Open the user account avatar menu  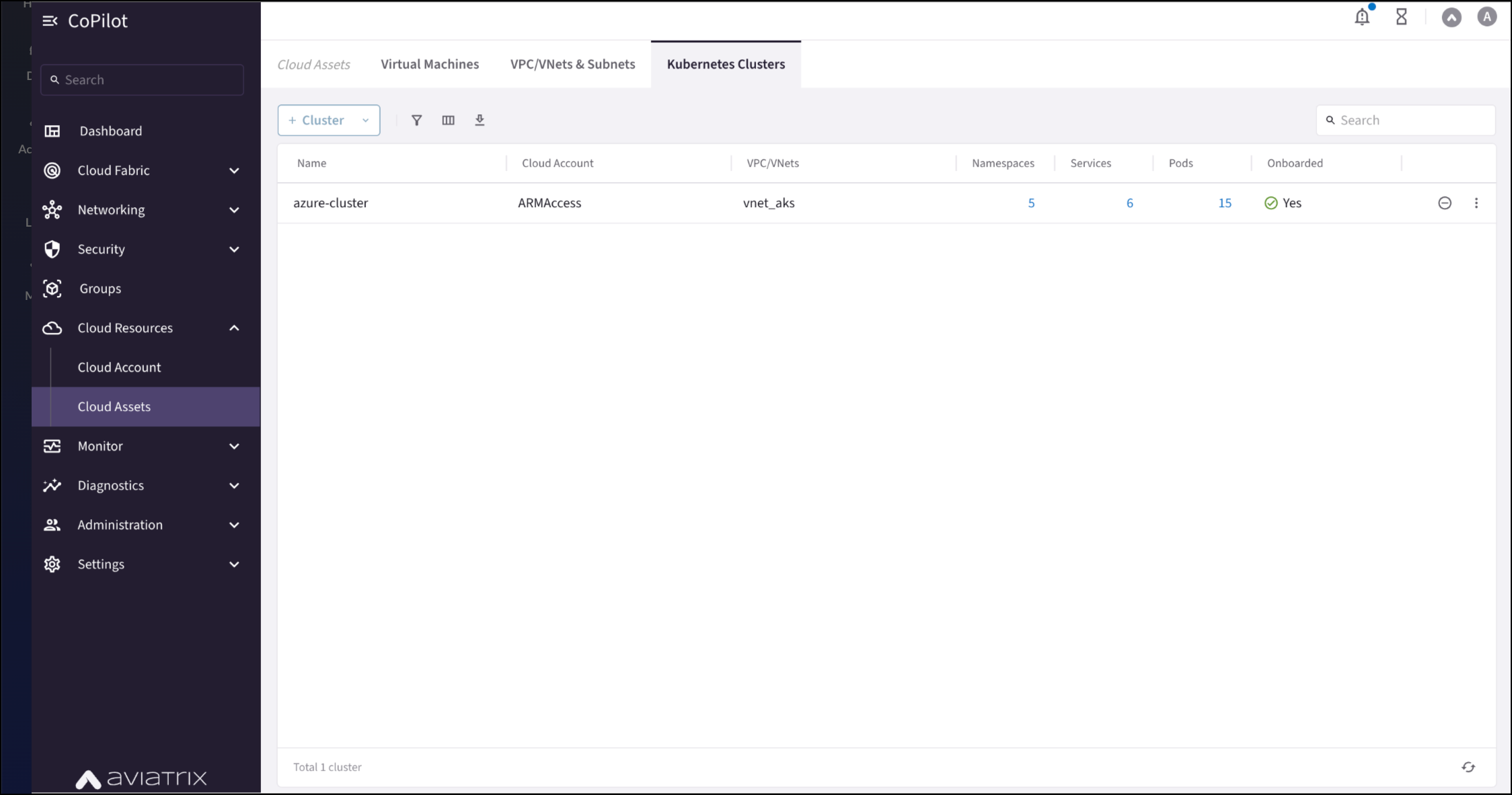pyautogui.click(x=1486, y=17)
